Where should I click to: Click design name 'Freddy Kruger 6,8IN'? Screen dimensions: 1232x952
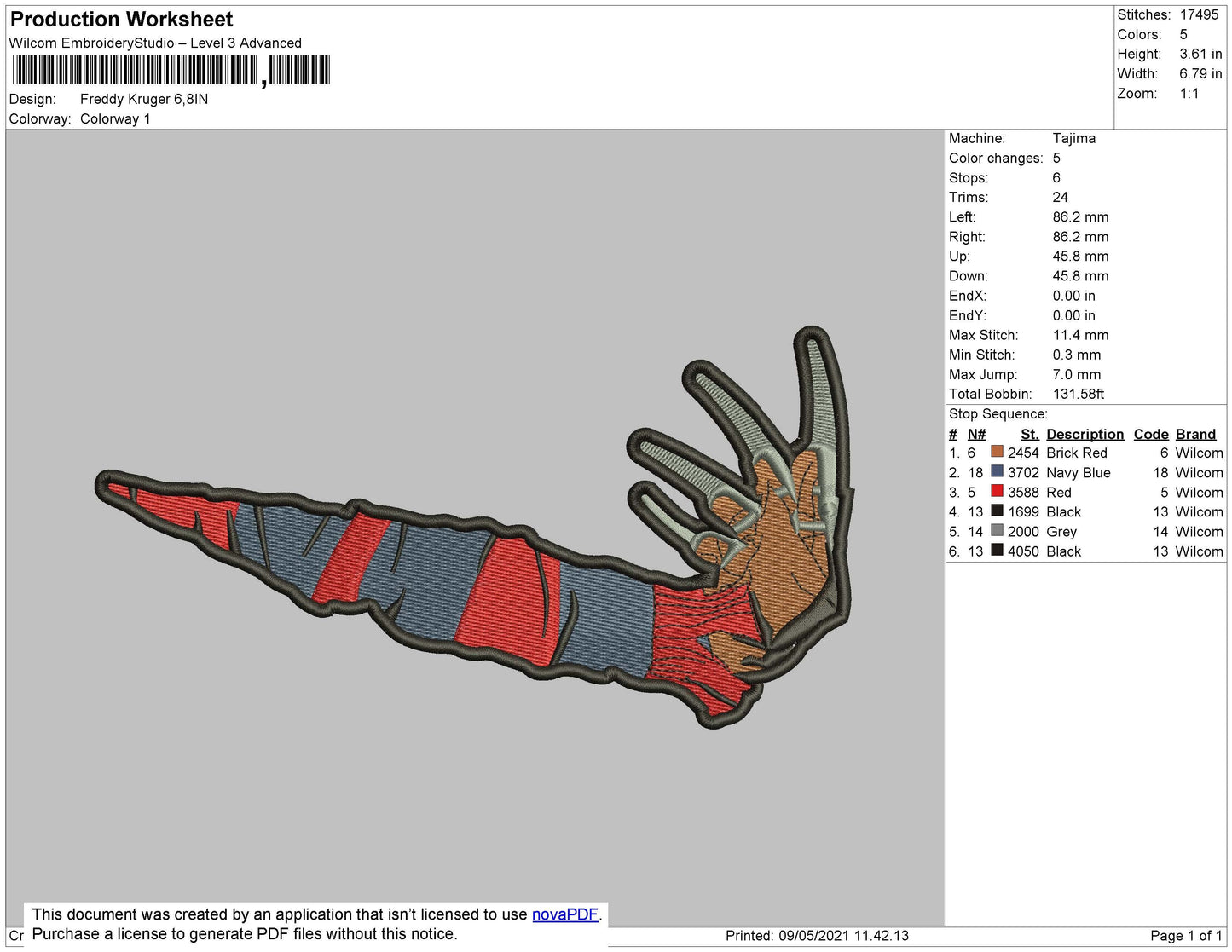[x=144, y=99]
